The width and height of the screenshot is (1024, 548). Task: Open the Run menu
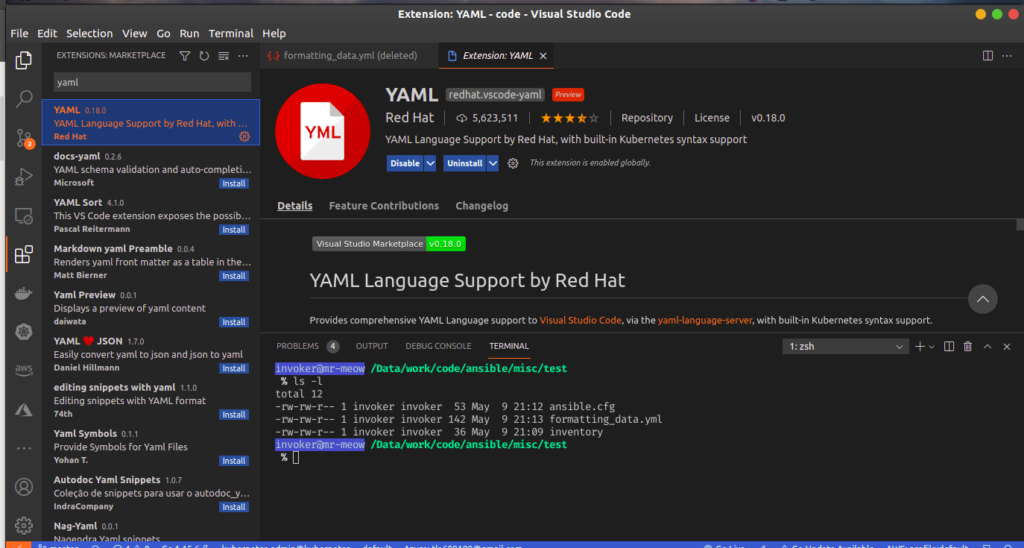pyautogui.click(x=189, y=33)
